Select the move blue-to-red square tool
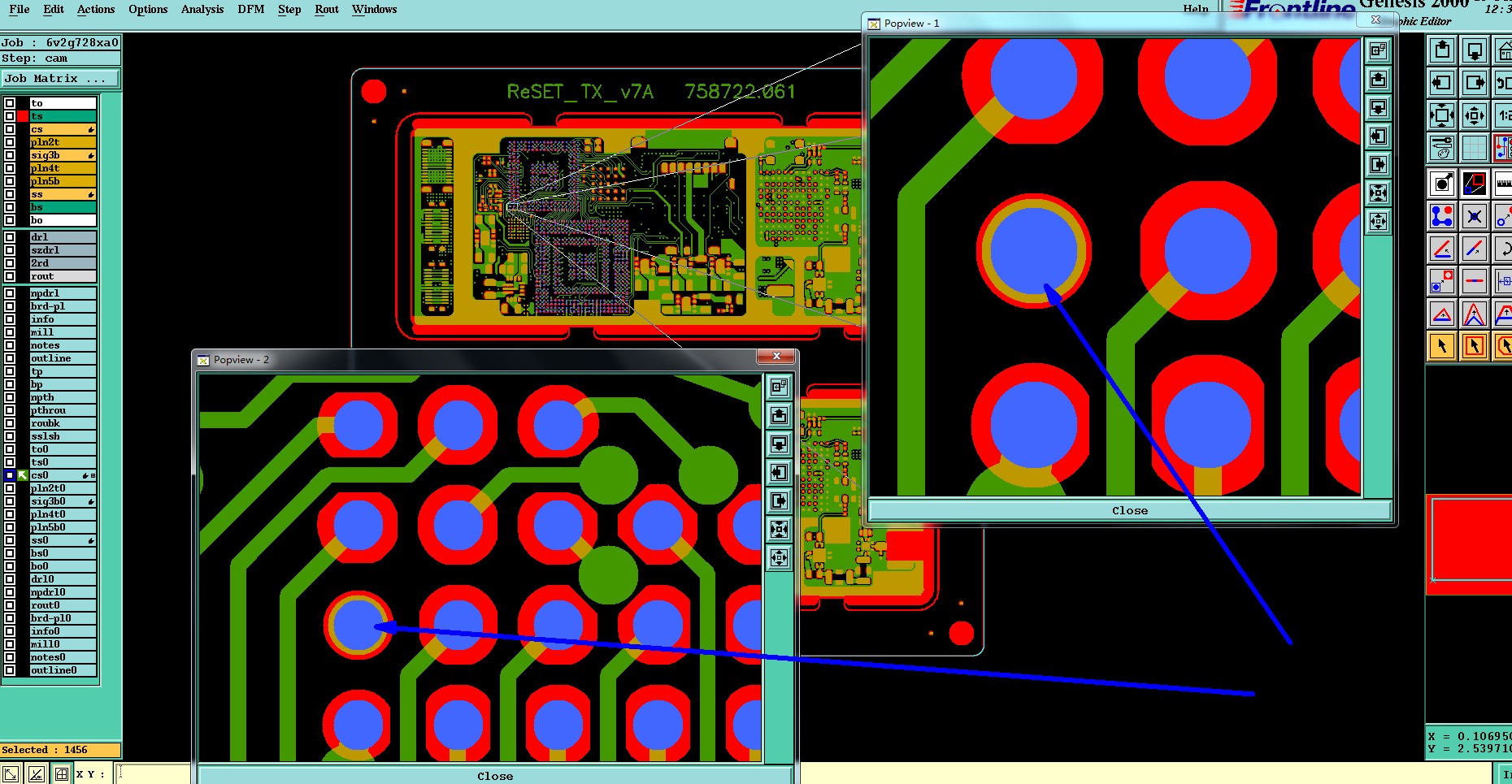 pyautogui.click(x=1442, y=281)
